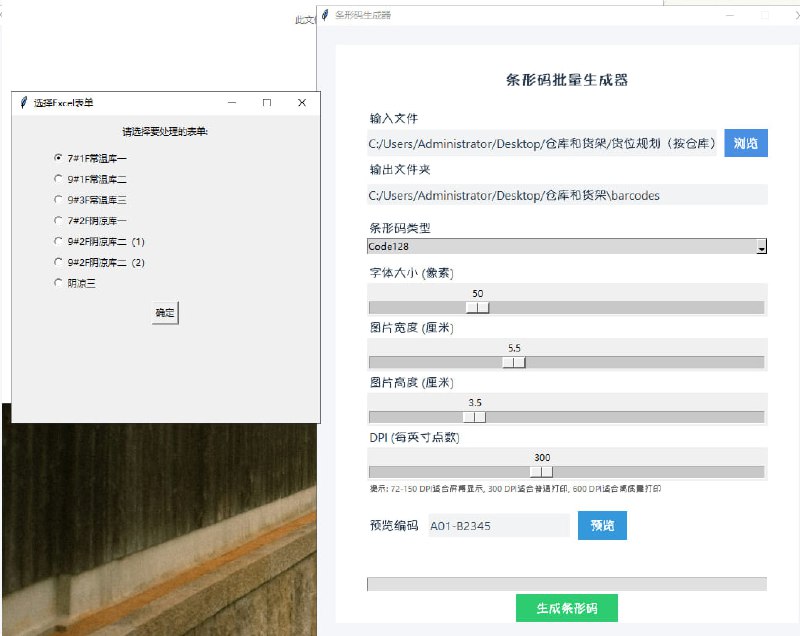The image size is (800, 636).
Task: Click the 图片宽度 width slider handle
Action: pos(514,362)
